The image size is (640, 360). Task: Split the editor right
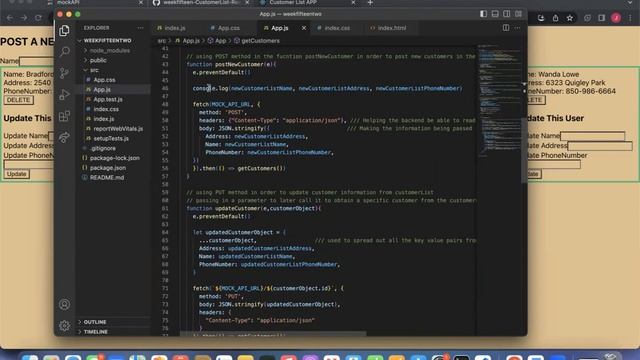pyautogui.click(x=506, y=28)
